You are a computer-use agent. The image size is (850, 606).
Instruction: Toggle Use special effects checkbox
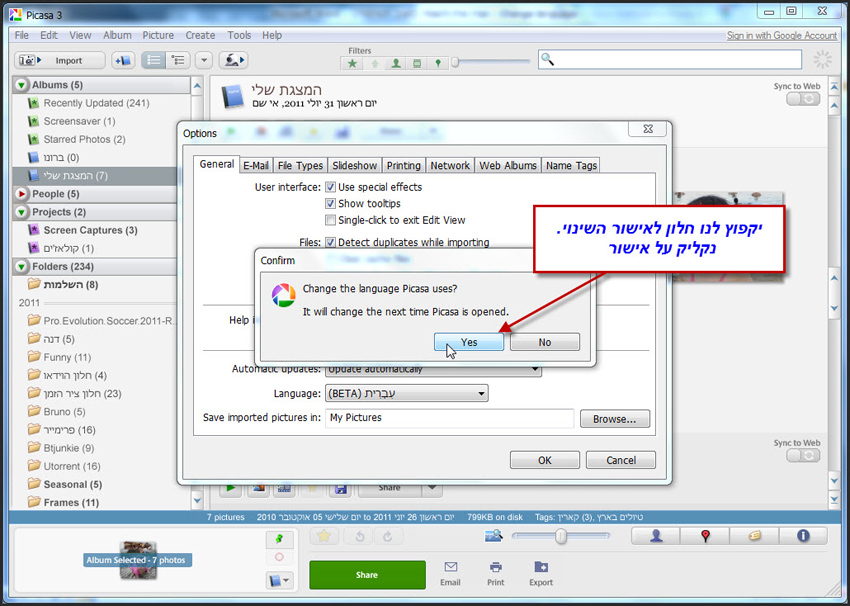click(x=330, y=188)
